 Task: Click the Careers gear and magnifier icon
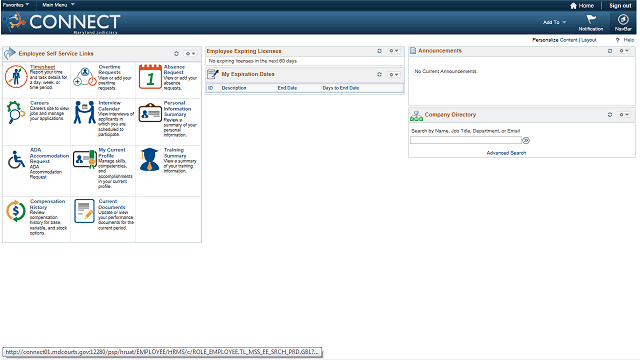point(16,112)
